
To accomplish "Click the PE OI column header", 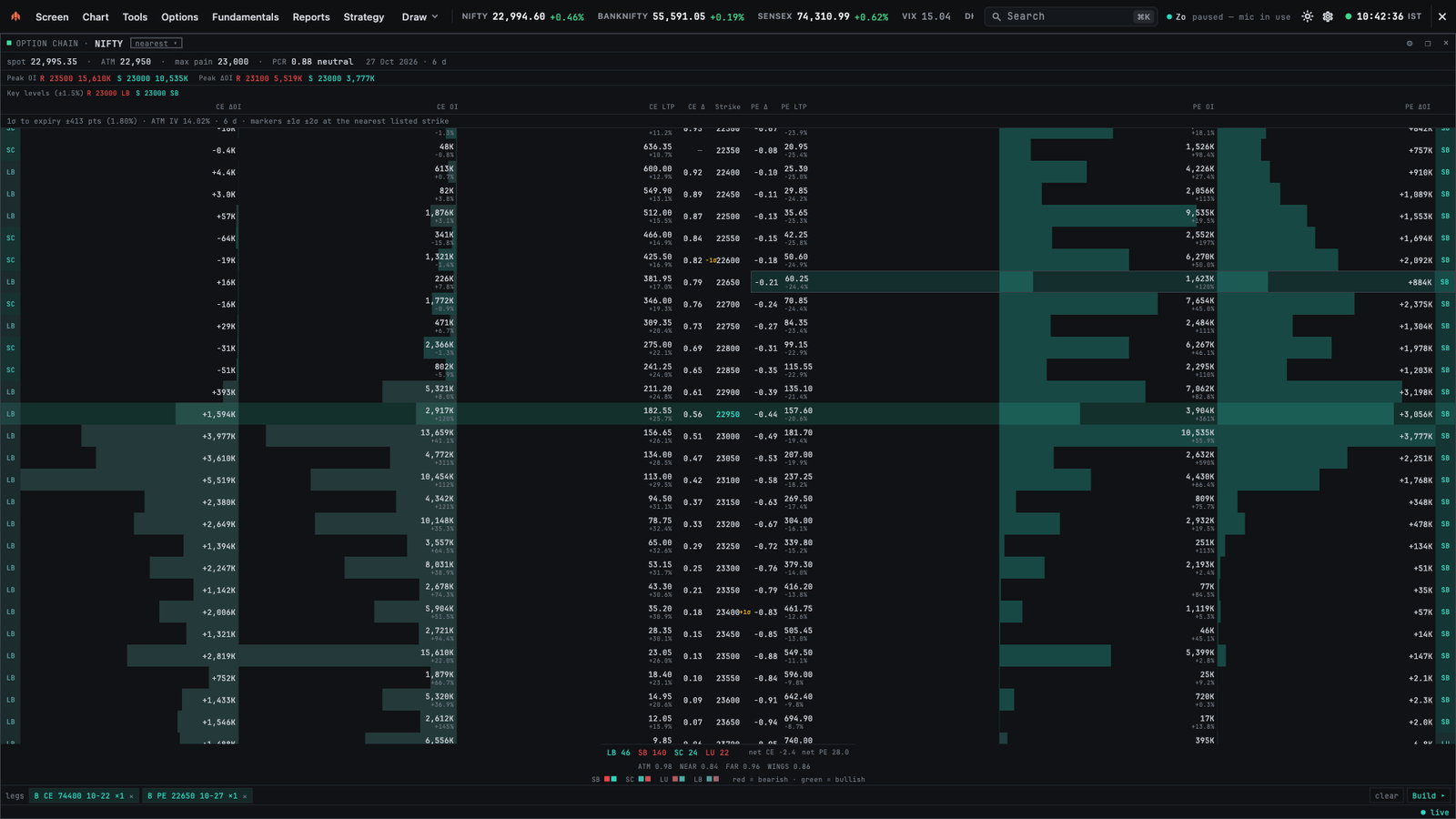I will (x=1203, y=106).
